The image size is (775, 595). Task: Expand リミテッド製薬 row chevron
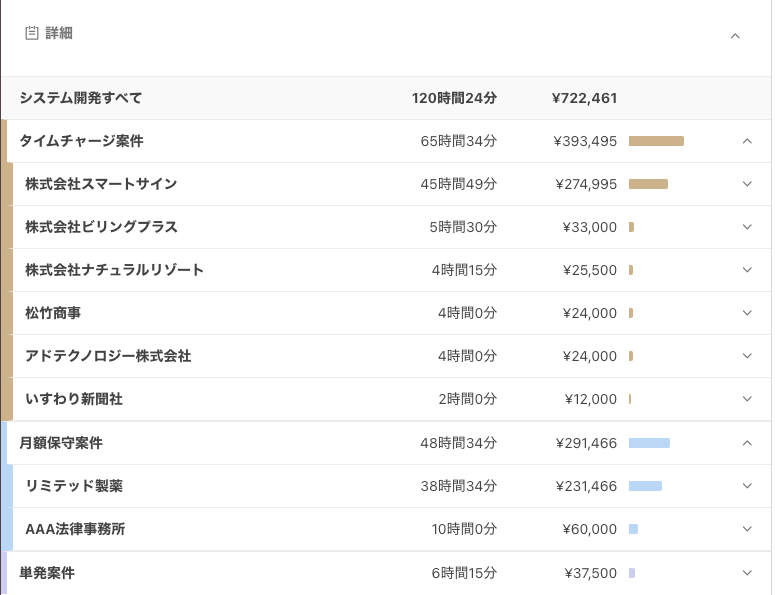[747, 486]
